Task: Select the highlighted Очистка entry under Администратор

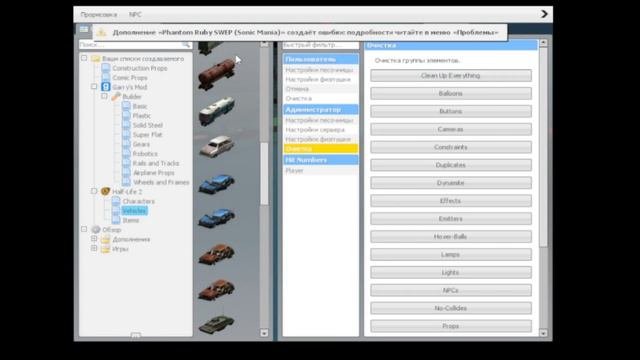Action: (321, 149)
